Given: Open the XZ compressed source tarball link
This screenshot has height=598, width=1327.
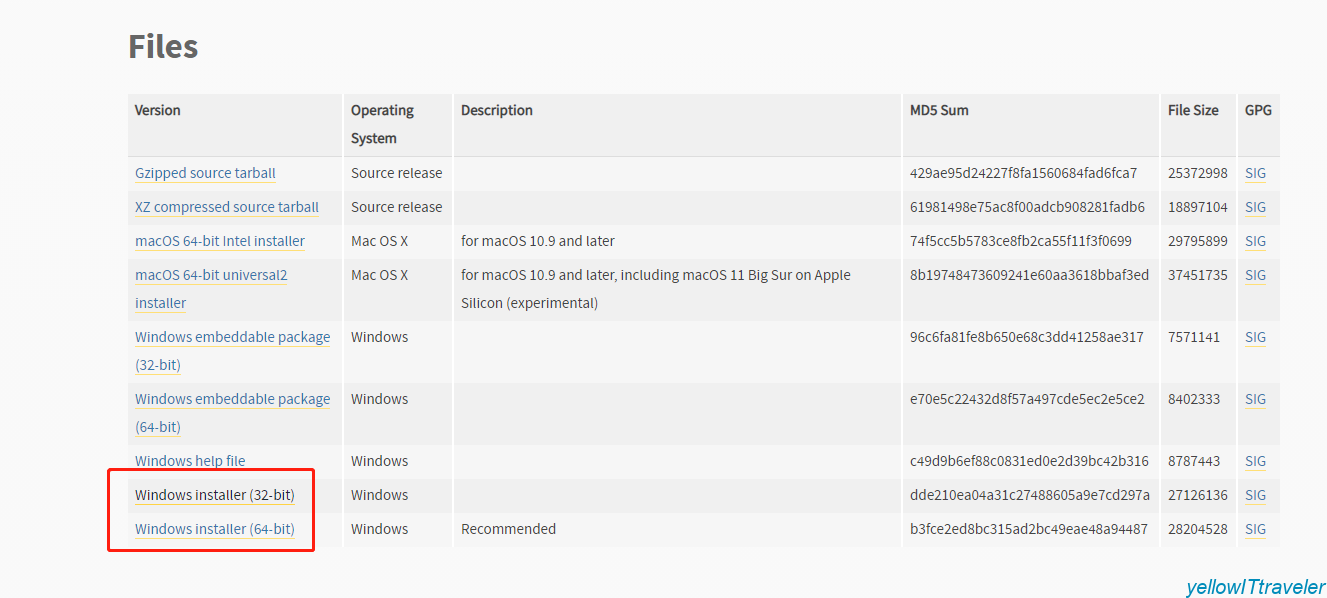Looking at the screenshot, I should (x=227, y=207).
